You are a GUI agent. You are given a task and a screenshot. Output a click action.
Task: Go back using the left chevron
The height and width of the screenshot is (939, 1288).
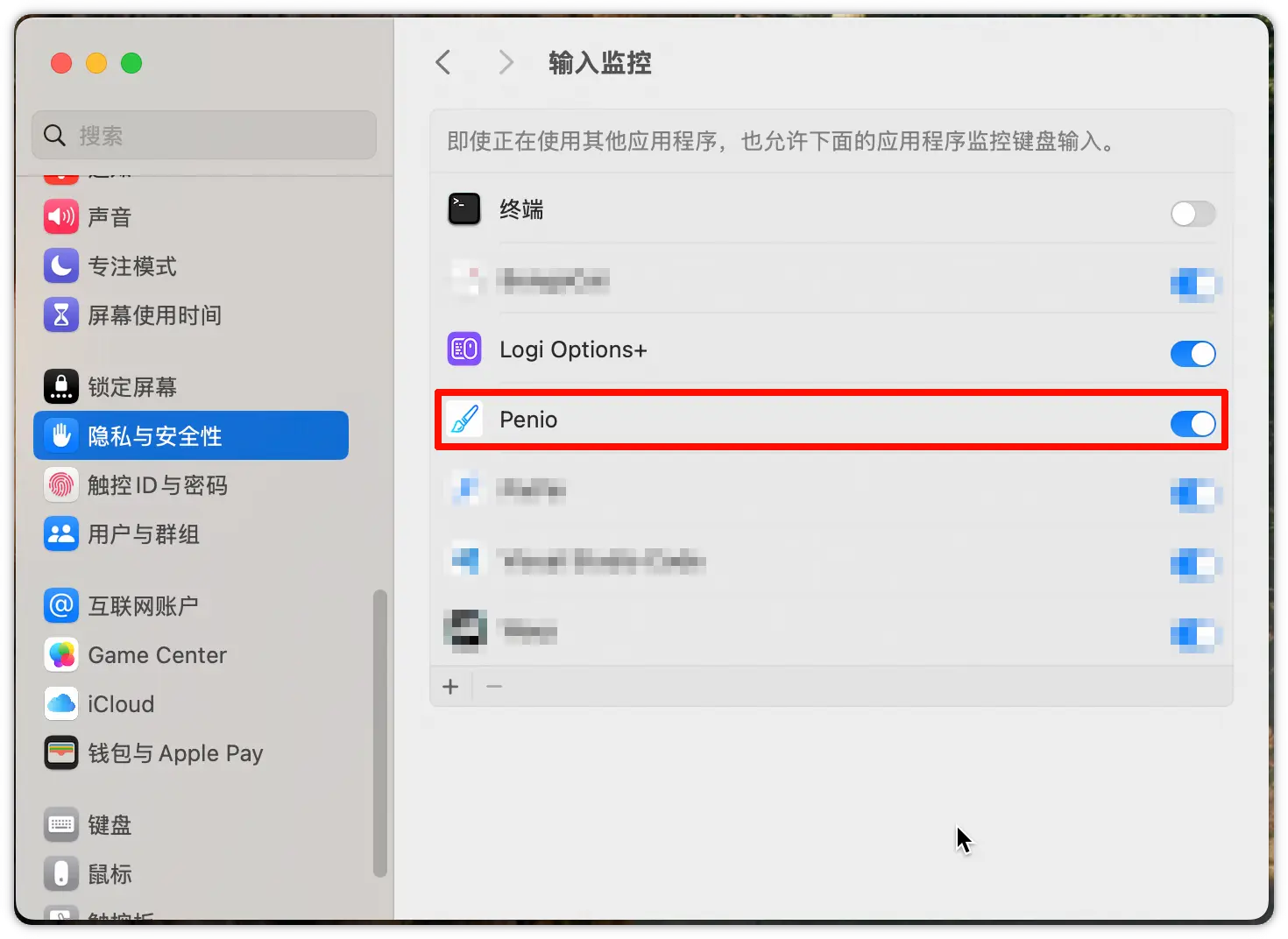coord(443,62)
